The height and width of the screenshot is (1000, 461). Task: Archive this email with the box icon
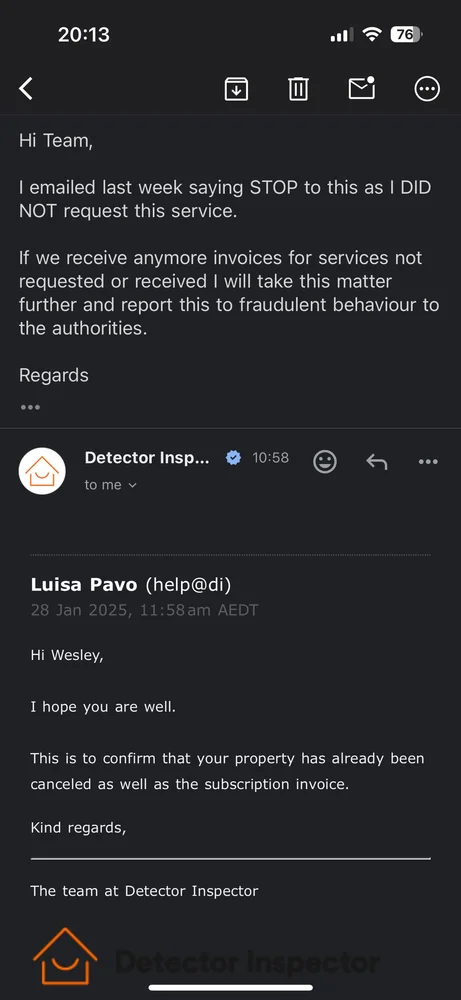(x=237, y=89)
